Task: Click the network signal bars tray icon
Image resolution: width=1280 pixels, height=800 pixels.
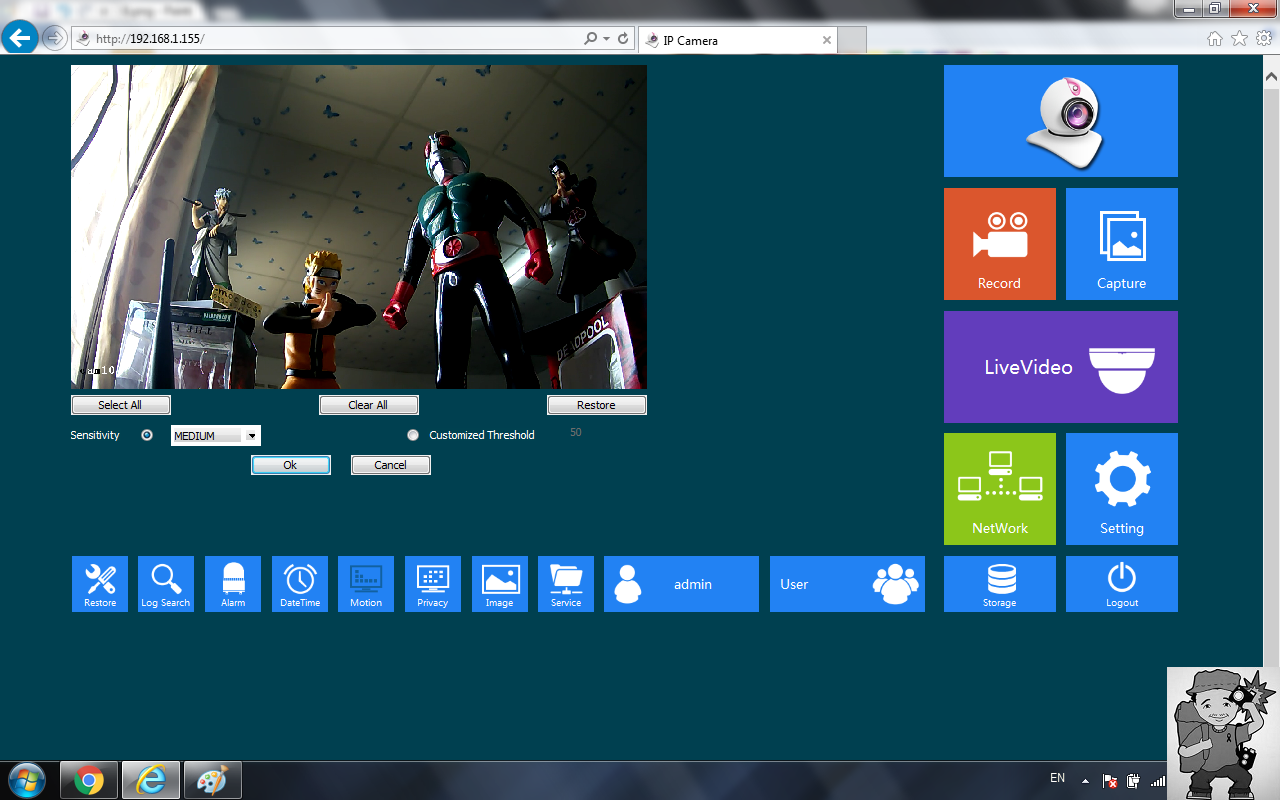Action: (1158, 781)
